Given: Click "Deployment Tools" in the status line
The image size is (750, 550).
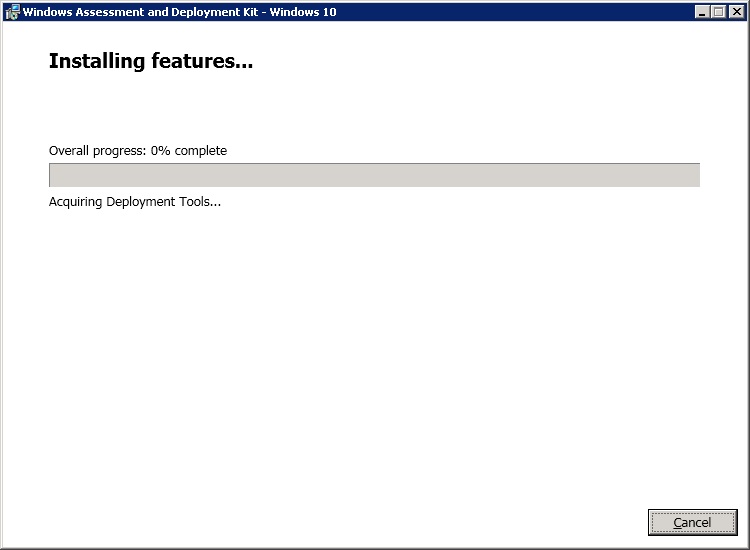Looking at the screenshot, I should click(x=166, y=202).
